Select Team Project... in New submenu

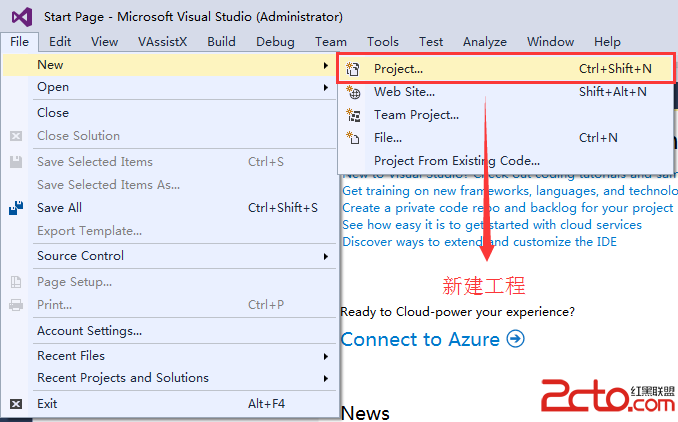tap(505, 115)
